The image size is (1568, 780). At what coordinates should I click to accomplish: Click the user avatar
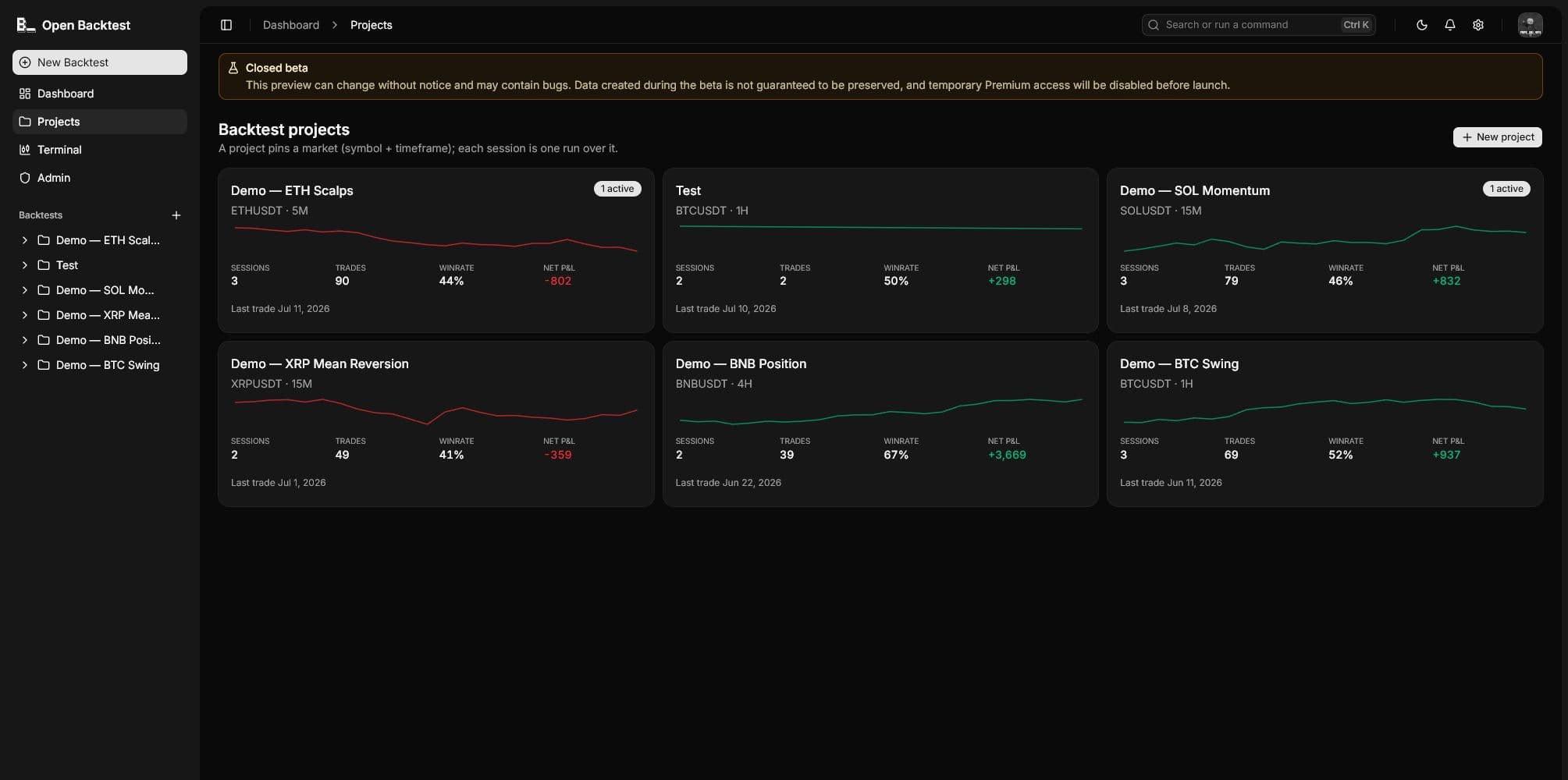click(1530, 25)
